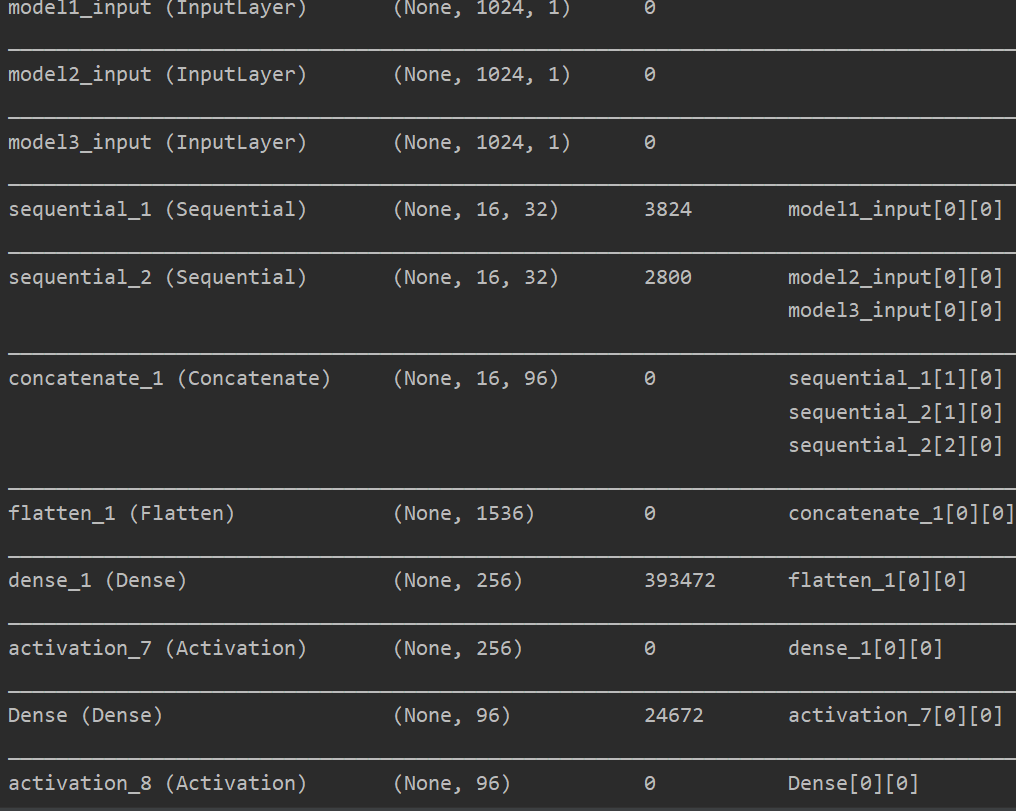This screenshot has height=811, width=1016.
Task: Click the connection 'model1_input[0][0]'
Action: point(895,209)
